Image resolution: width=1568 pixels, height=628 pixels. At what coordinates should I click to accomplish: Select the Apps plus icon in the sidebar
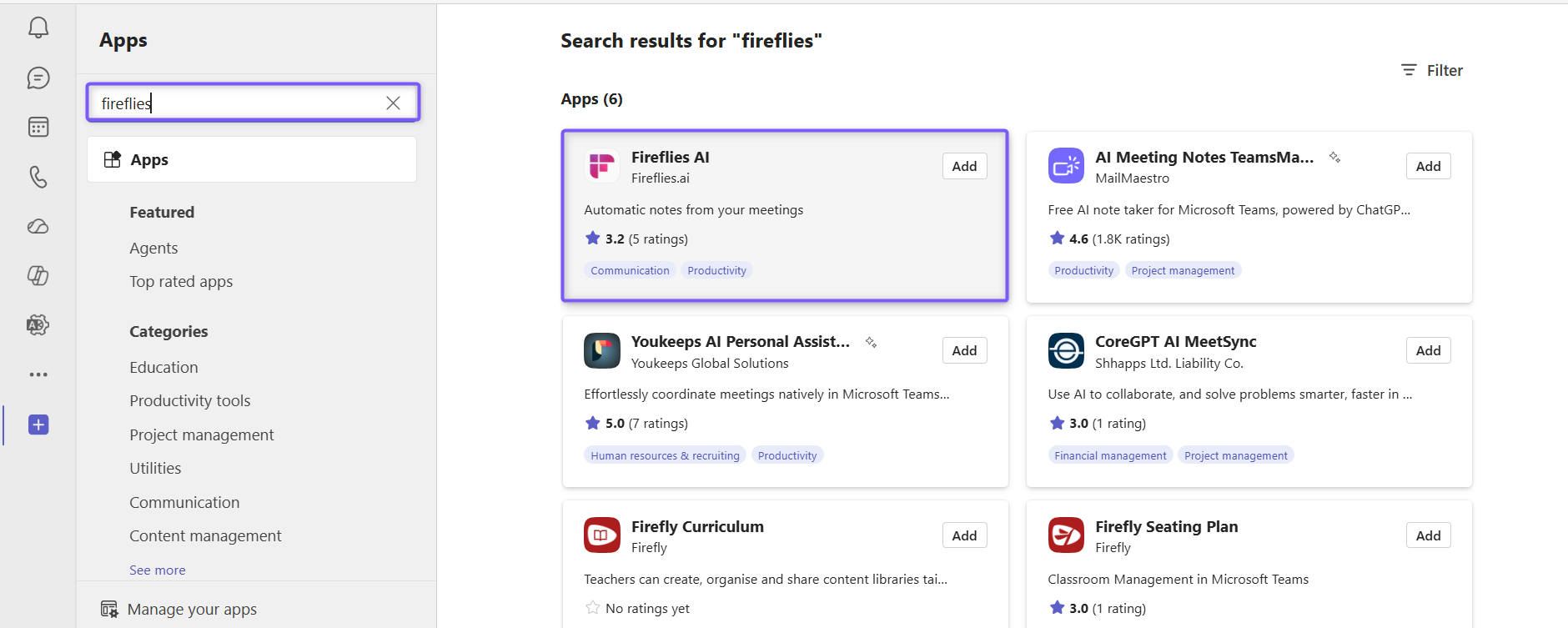tap(38, 425)
